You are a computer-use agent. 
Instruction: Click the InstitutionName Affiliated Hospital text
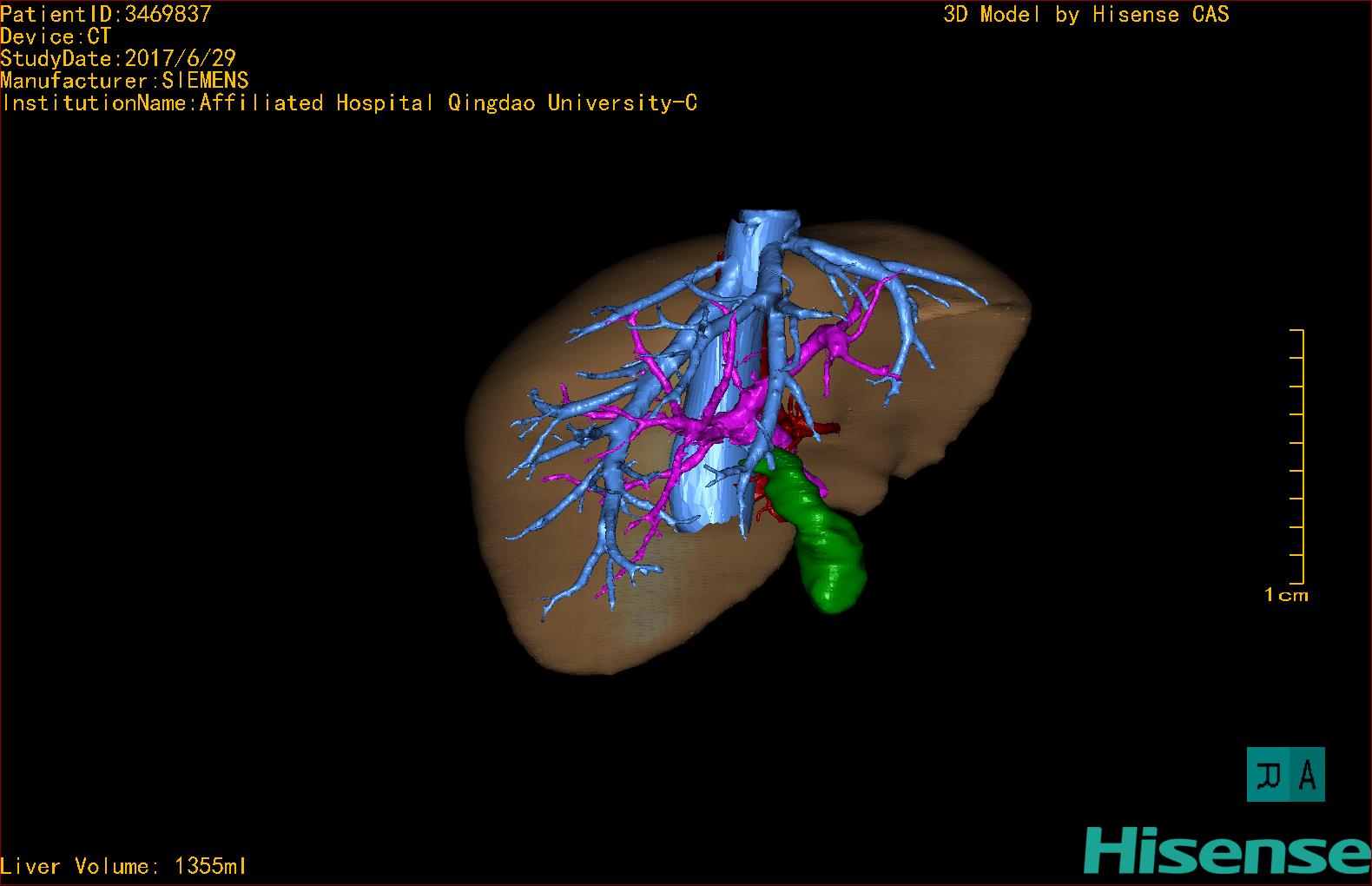click(x=349, y=103)
